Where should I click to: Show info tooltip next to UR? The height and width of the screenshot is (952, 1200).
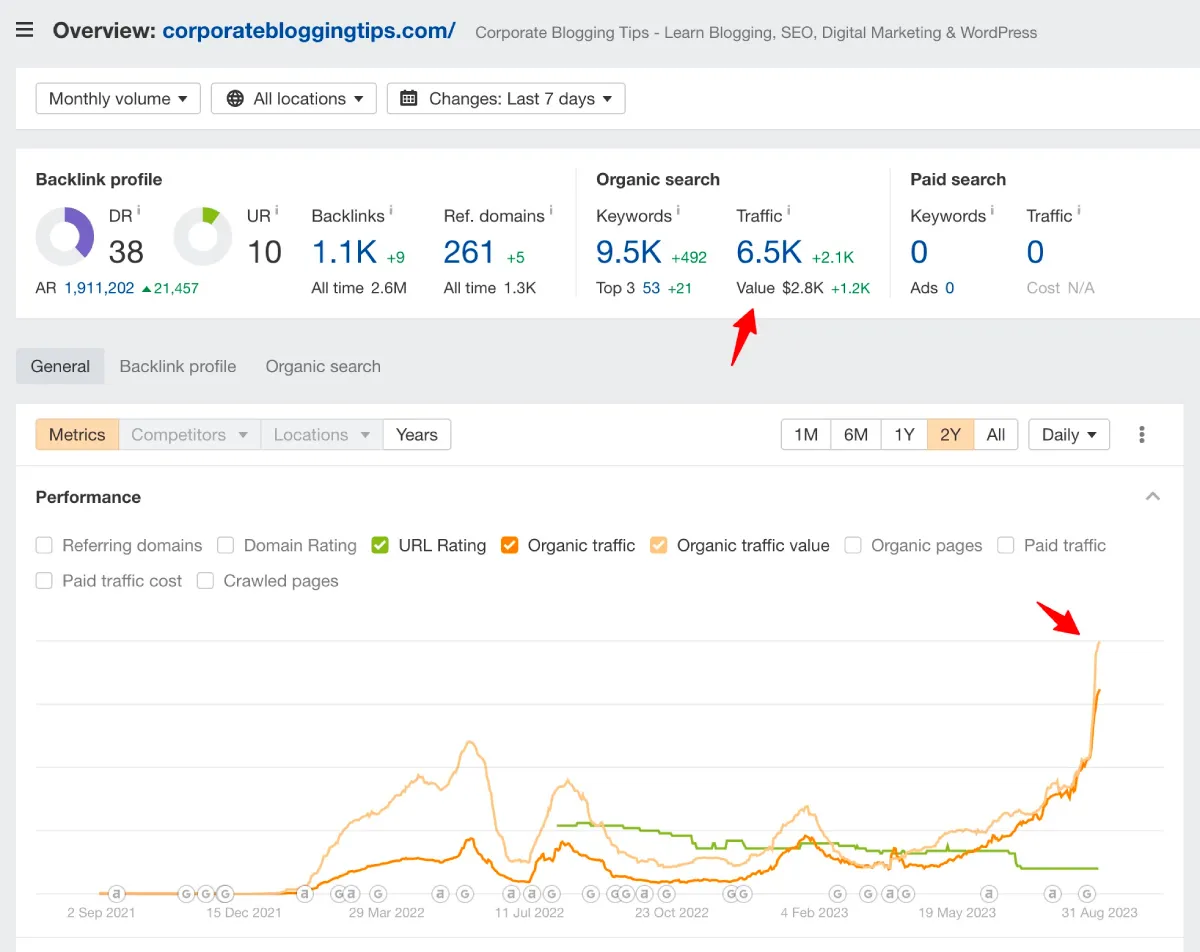pos(276,210)
